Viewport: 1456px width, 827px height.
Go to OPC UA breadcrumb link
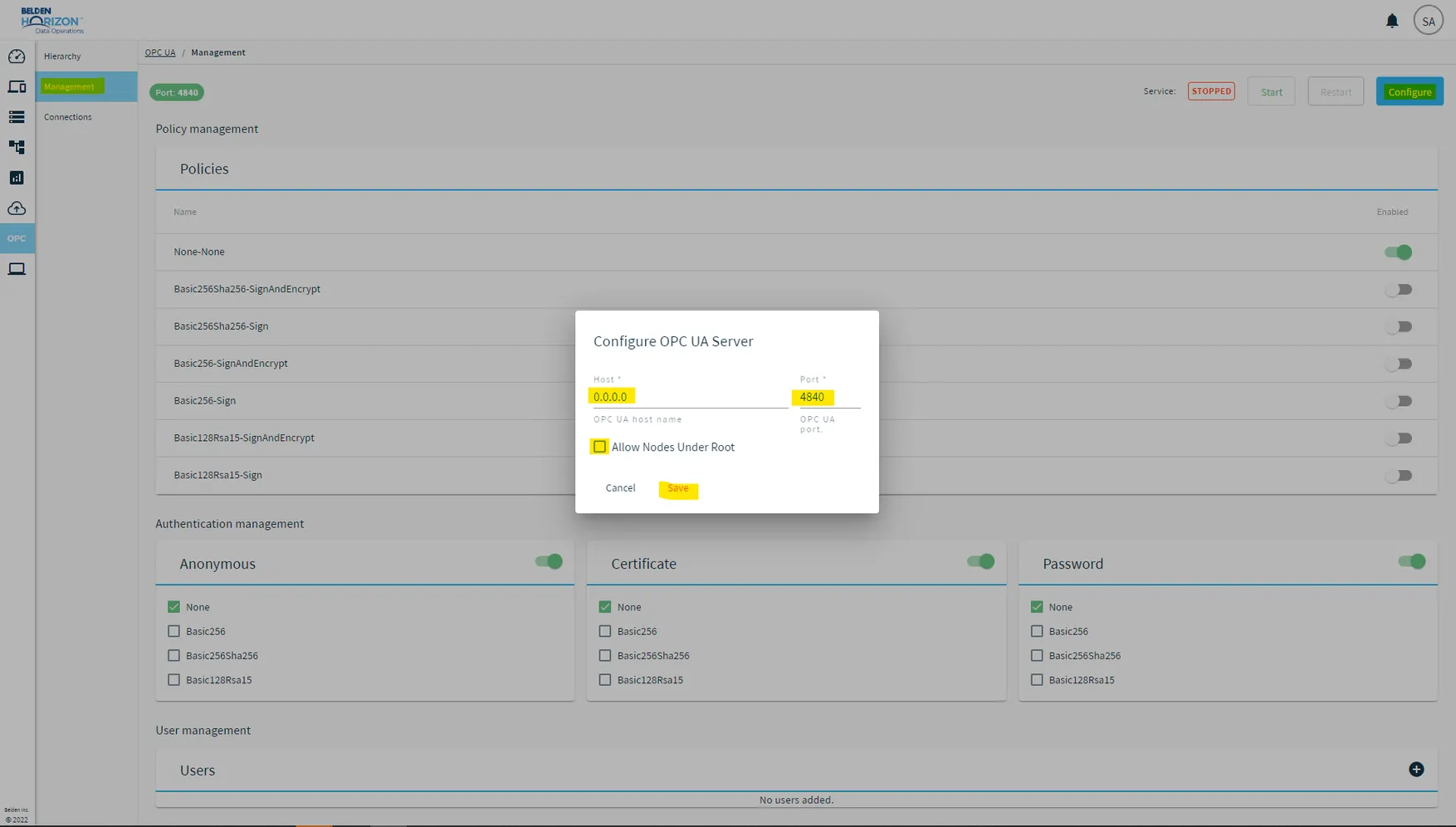[160, 52]
